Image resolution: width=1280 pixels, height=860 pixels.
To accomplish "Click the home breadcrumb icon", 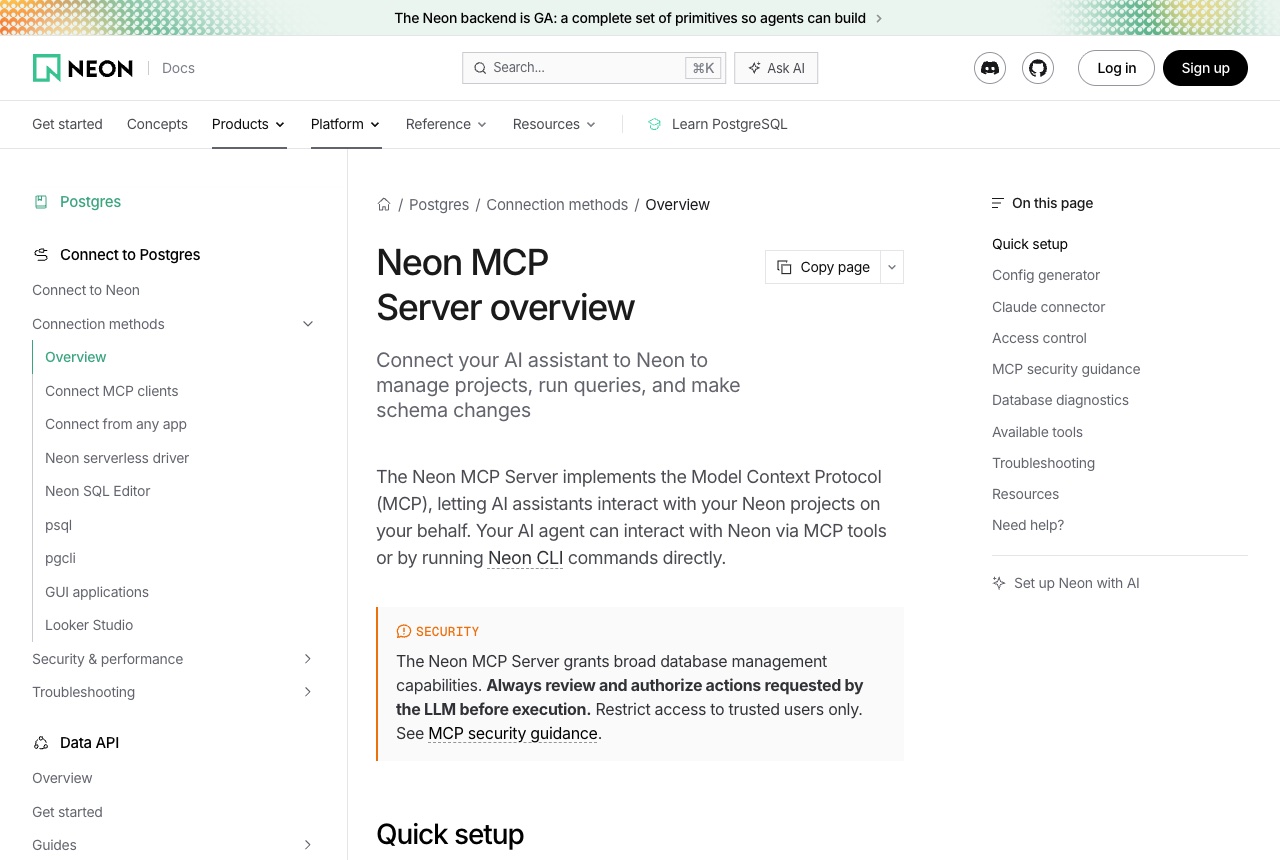I will click(x=384, y=205).
